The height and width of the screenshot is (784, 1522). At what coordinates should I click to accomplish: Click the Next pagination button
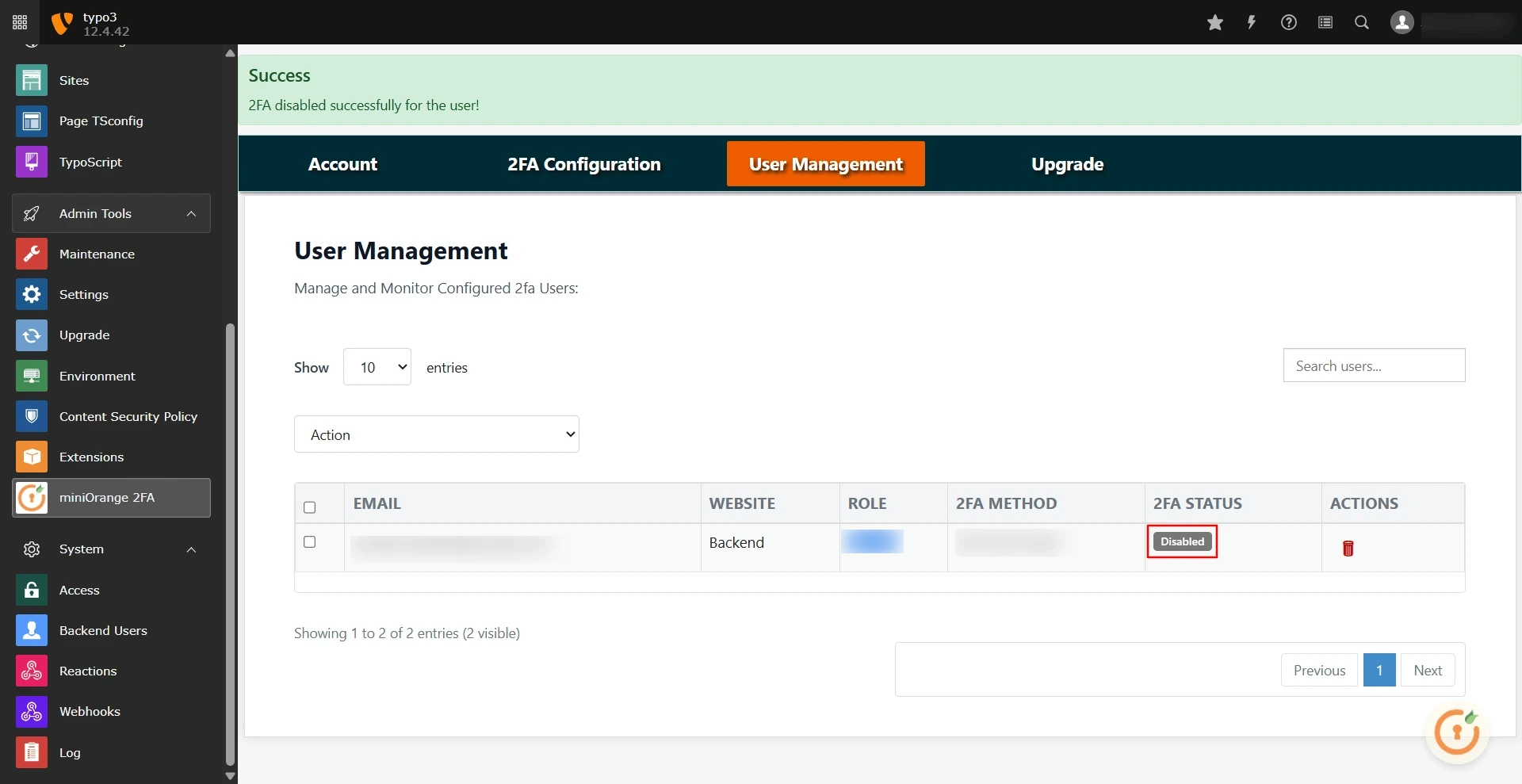(x=1428, y=670)
